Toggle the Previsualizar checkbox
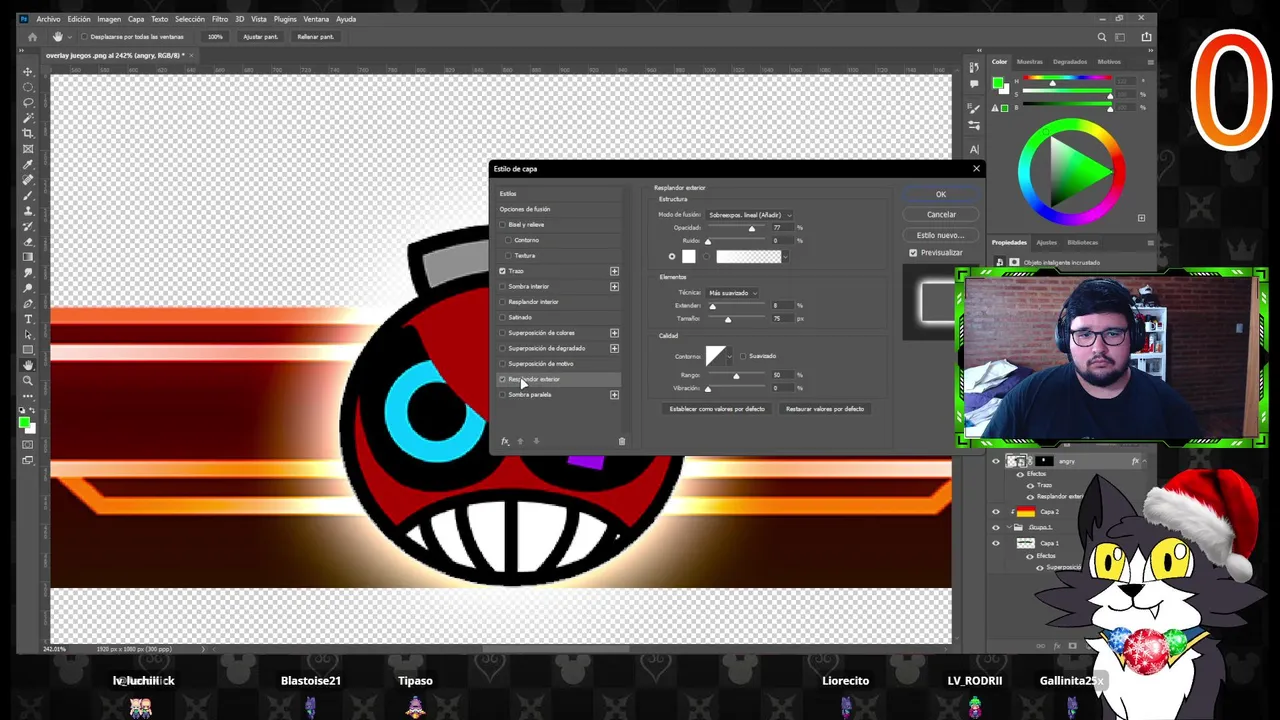Screen dimensions: 1280x720 pyautogui.click(x=913, y=253)
